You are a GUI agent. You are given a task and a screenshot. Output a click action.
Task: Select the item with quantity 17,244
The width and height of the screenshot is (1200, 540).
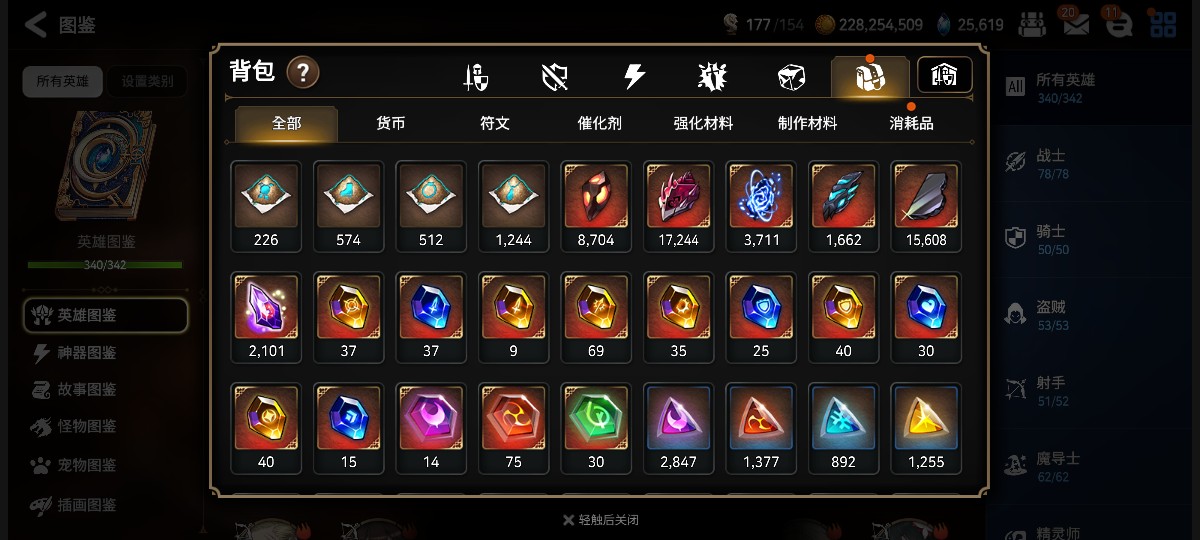[679, 206]
